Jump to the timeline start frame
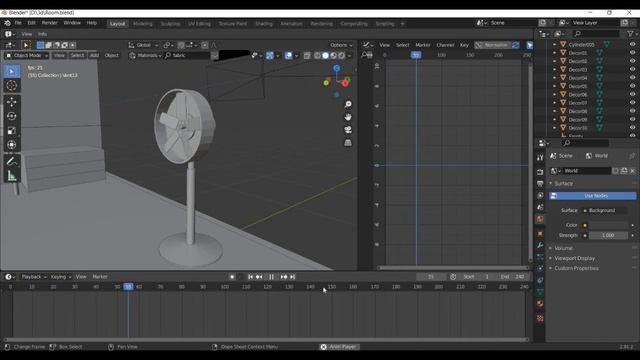This screenshot has width=640, height=360. pyautogui.click(x=250, y=277)
